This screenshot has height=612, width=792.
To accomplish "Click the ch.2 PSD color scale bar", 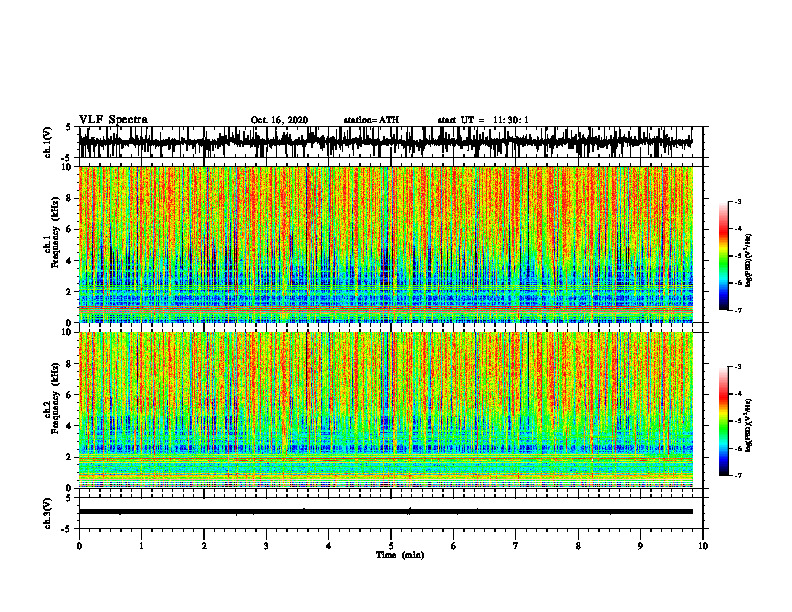I will point(723,421).
